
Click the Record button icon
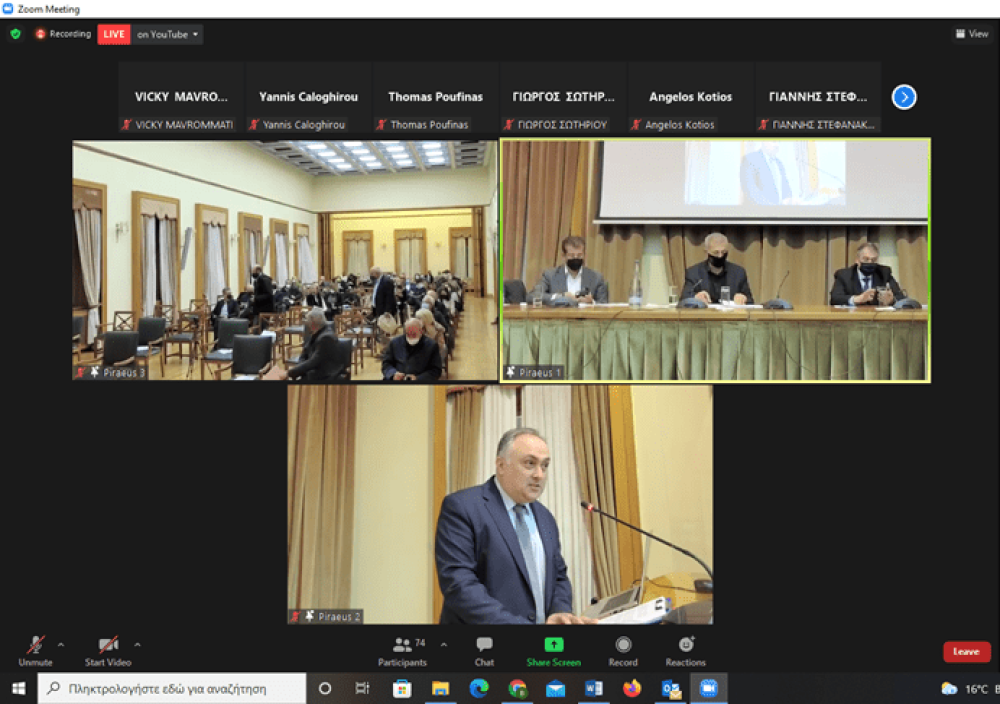click(623, 645)
